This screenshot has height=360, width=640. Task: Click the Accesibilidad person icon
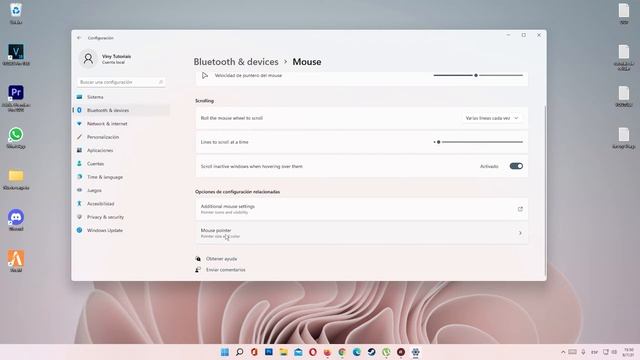[x=79, y=203]
